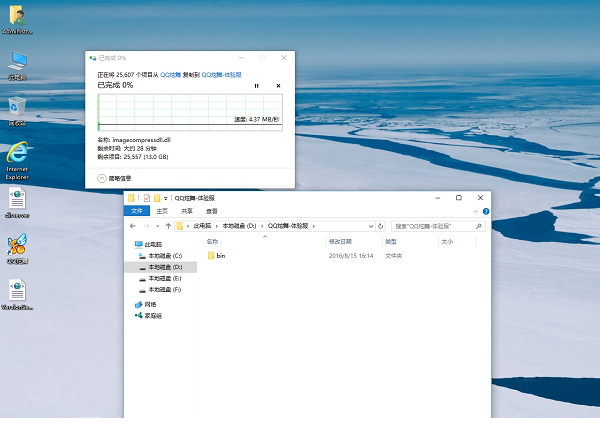Select 网络 (Network) in the navigation pane
Viewport: 600px width, 434px height.
click(146, 304)
